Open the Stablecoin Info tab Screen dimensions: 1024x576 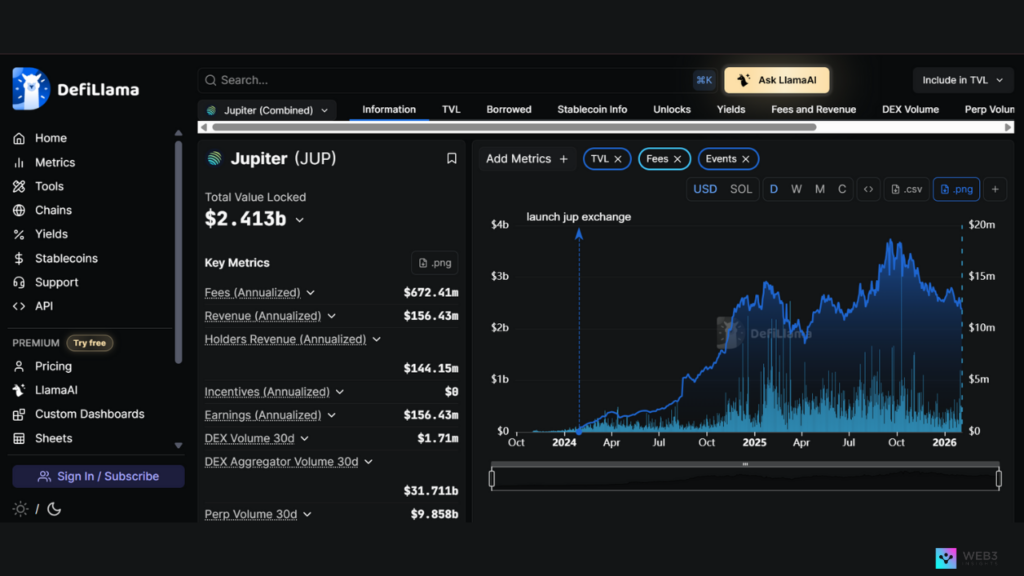592,110
